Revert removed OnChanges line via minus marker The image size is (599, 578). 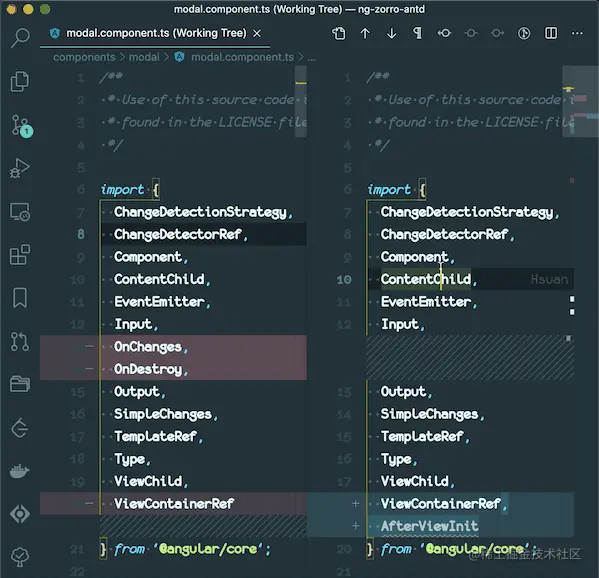pos(89,346)
